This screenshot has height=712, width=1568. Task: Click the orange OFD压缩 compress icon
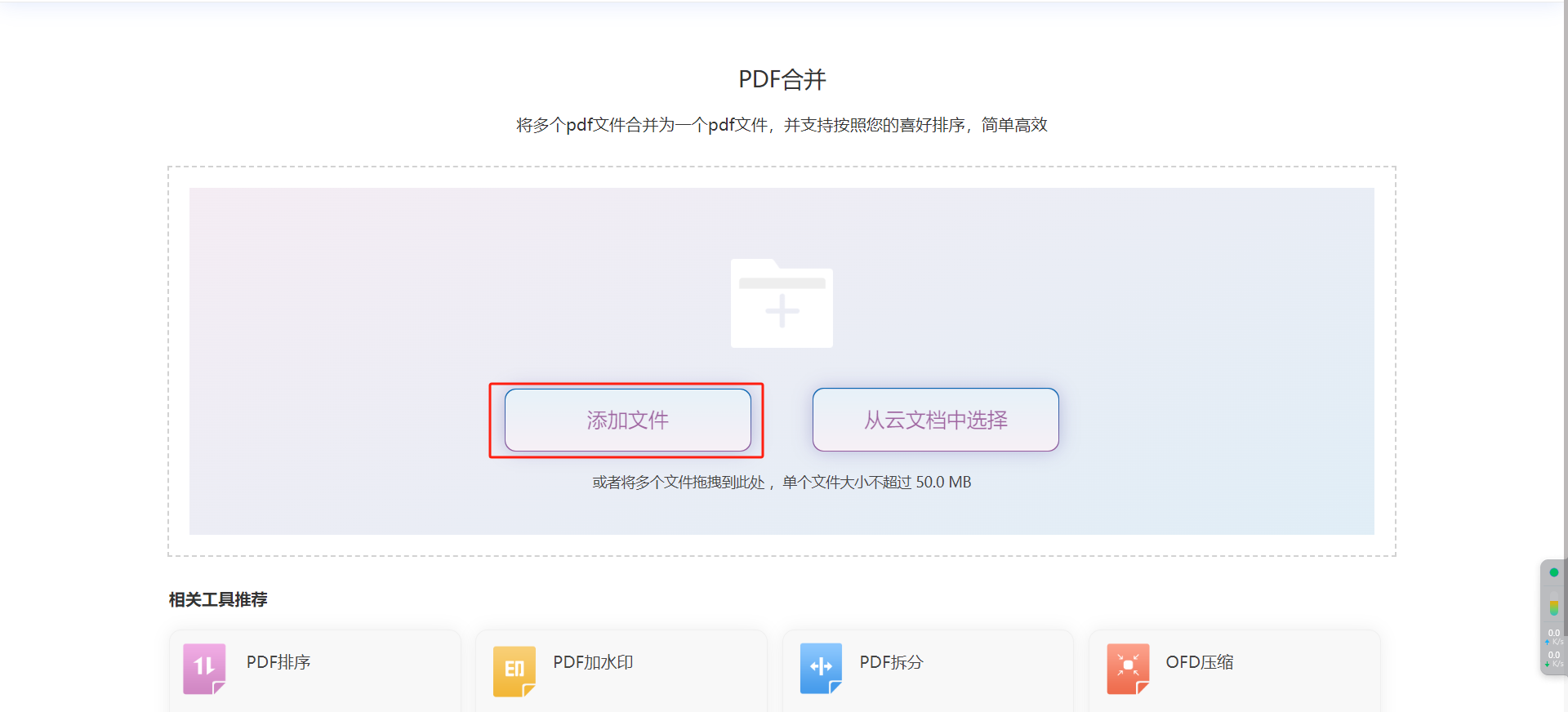click(x=1128, y=668)
